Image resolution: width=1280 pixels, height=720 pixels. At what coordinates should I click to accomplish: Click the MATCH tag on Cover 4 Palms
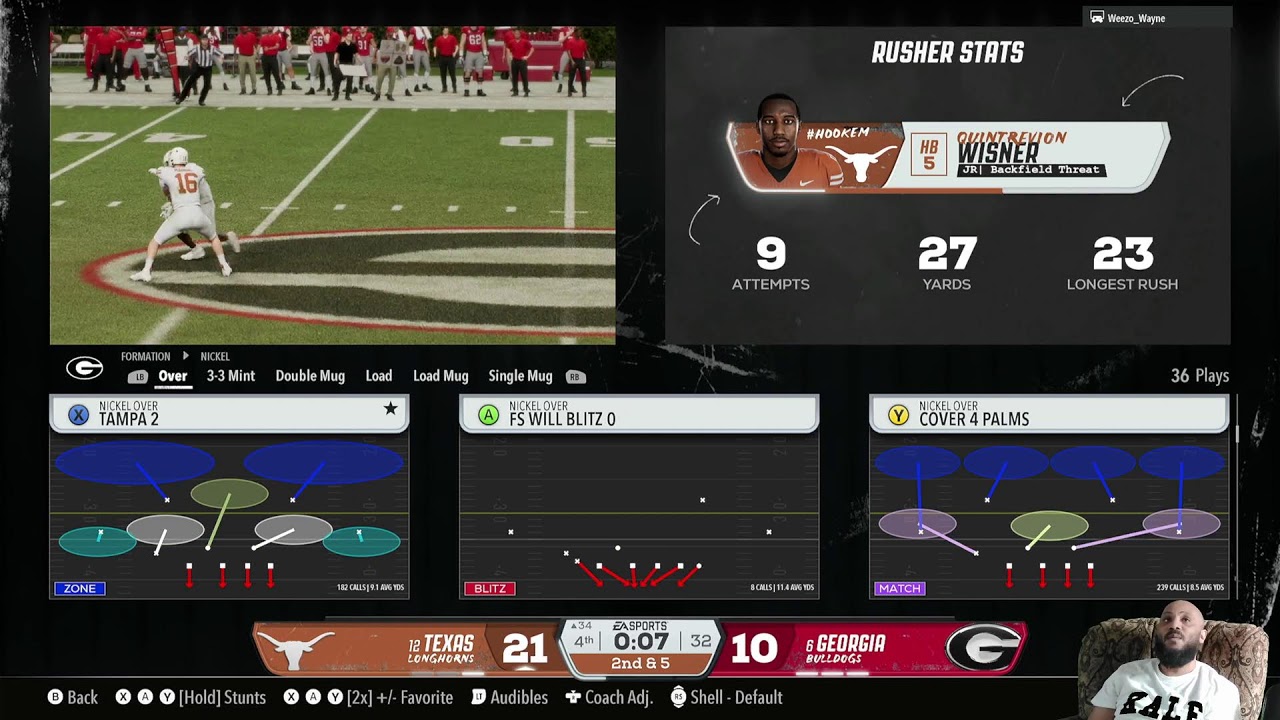coord(899,589)
